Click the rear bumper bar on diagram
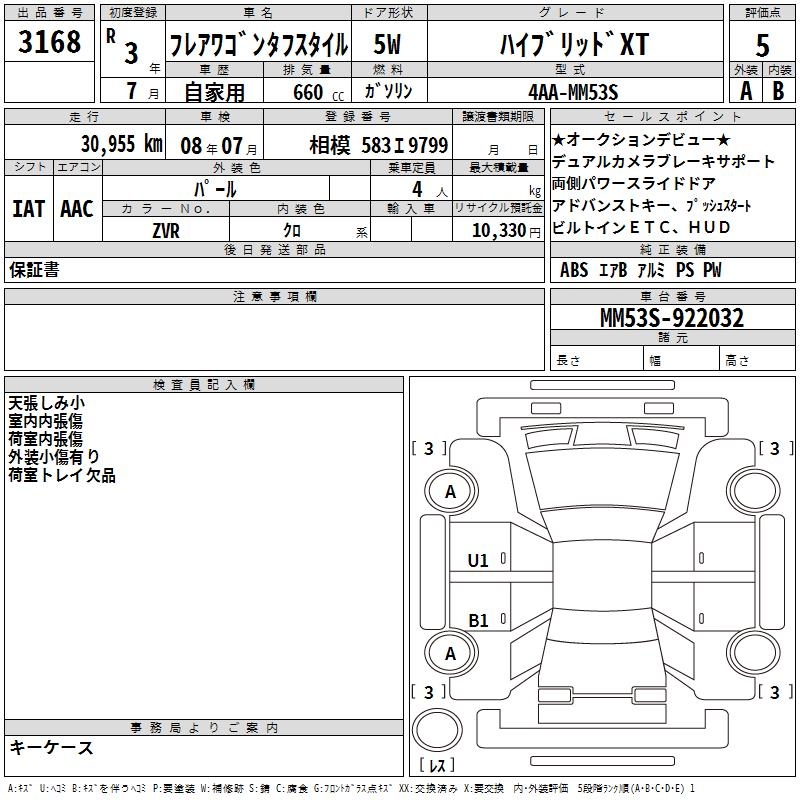This screenshot has height=800, width=800. click(x=602, y=761)
